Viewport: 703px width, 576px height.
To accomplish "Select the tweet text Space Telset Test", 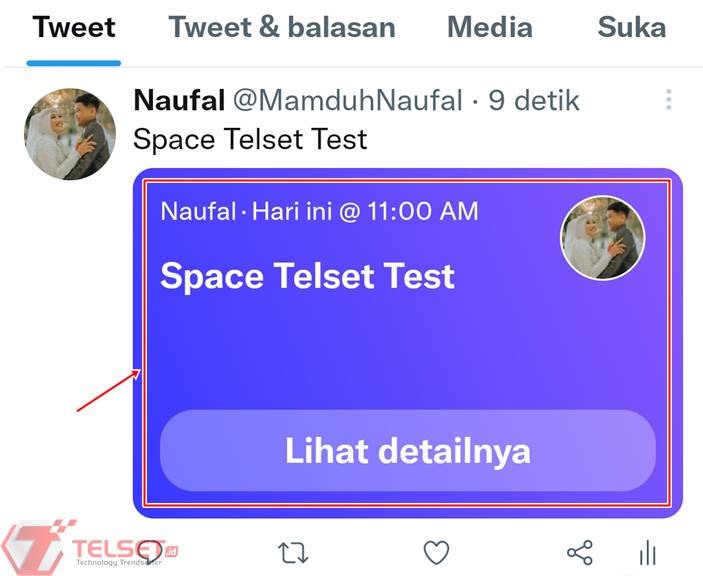I will click(250, 139).
